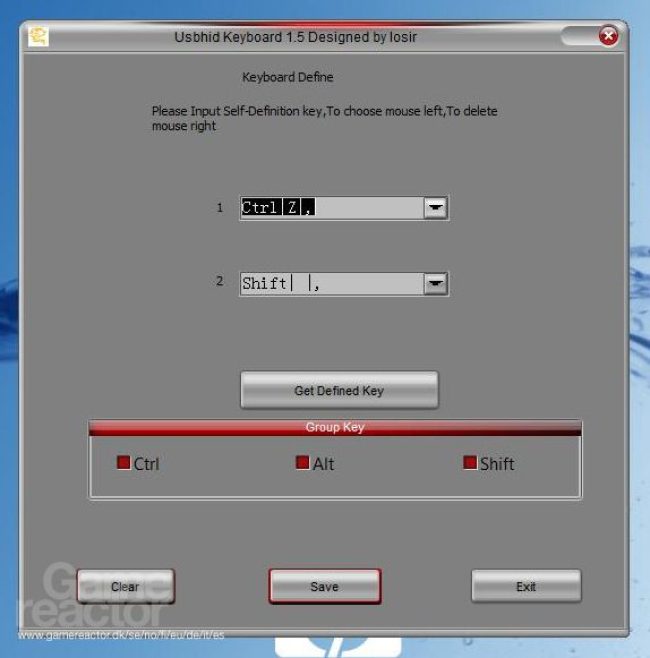Click the Get Defined Key button
This screenshot has width=650, height=658.
(x=339, y=390)
